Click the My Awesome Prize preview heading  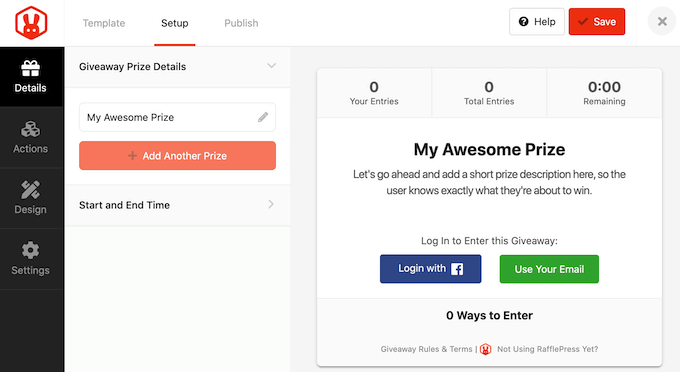tap(489, 150)
